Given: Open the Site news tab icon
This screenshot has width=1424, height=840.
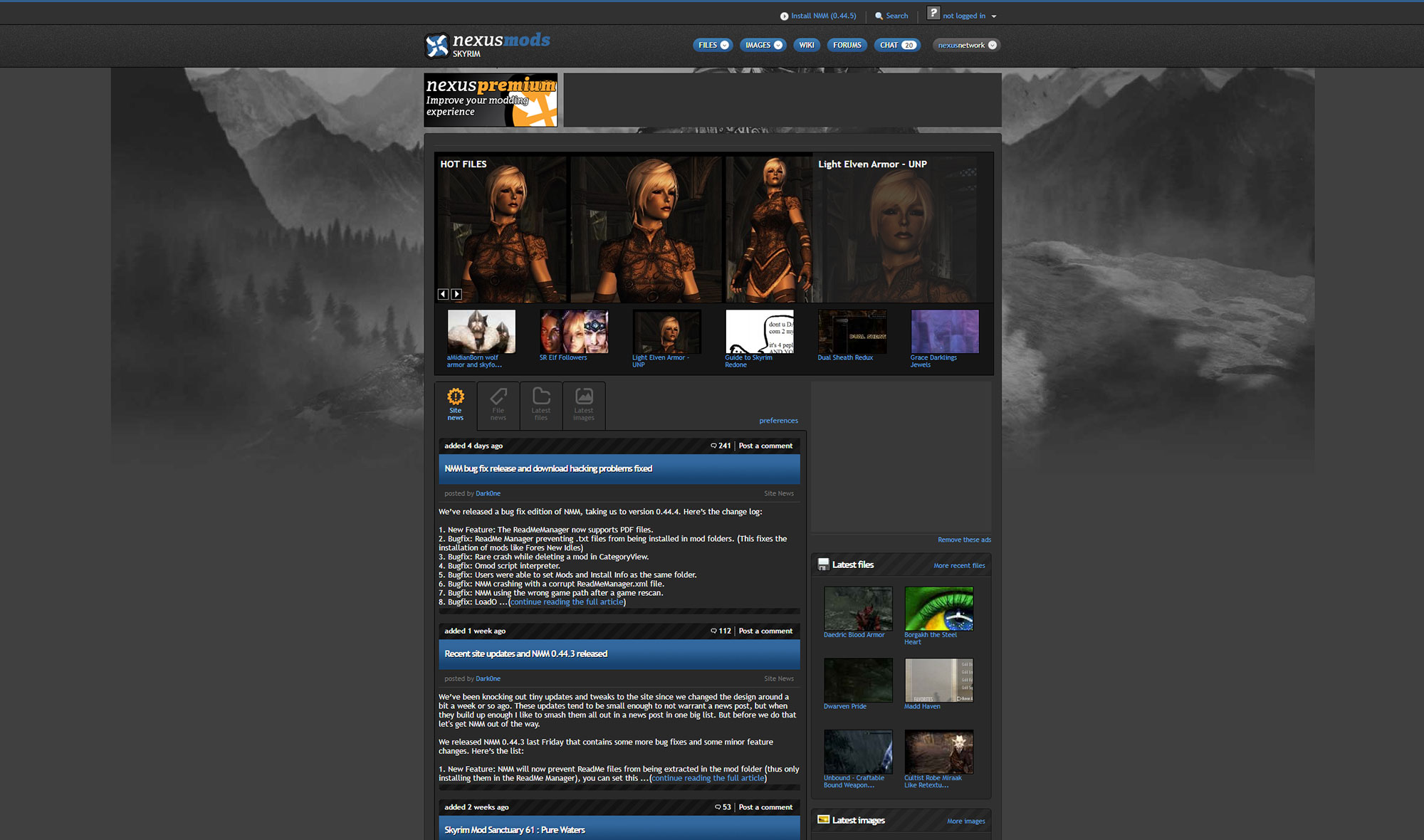Looking at the screenshot, I should point(456,397).
